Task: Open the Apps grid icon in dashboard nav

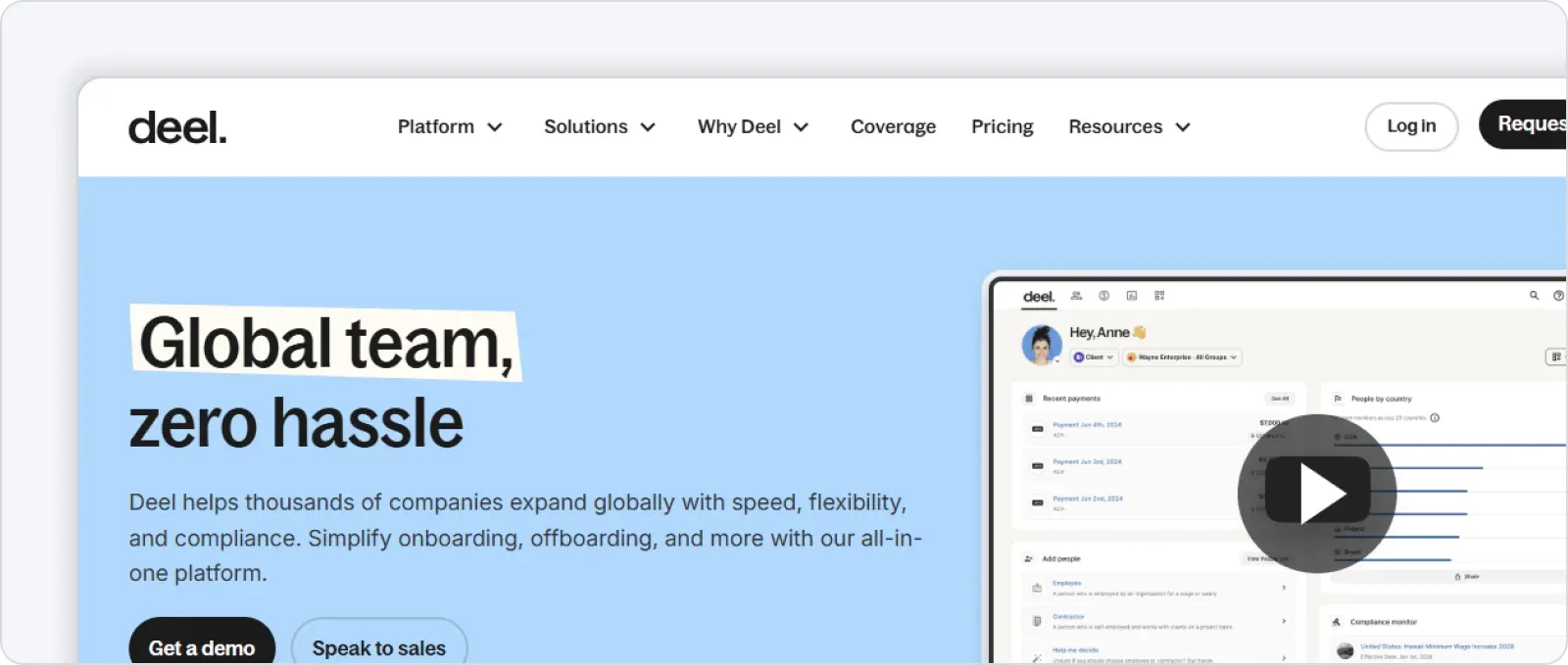Action: 1159,296
